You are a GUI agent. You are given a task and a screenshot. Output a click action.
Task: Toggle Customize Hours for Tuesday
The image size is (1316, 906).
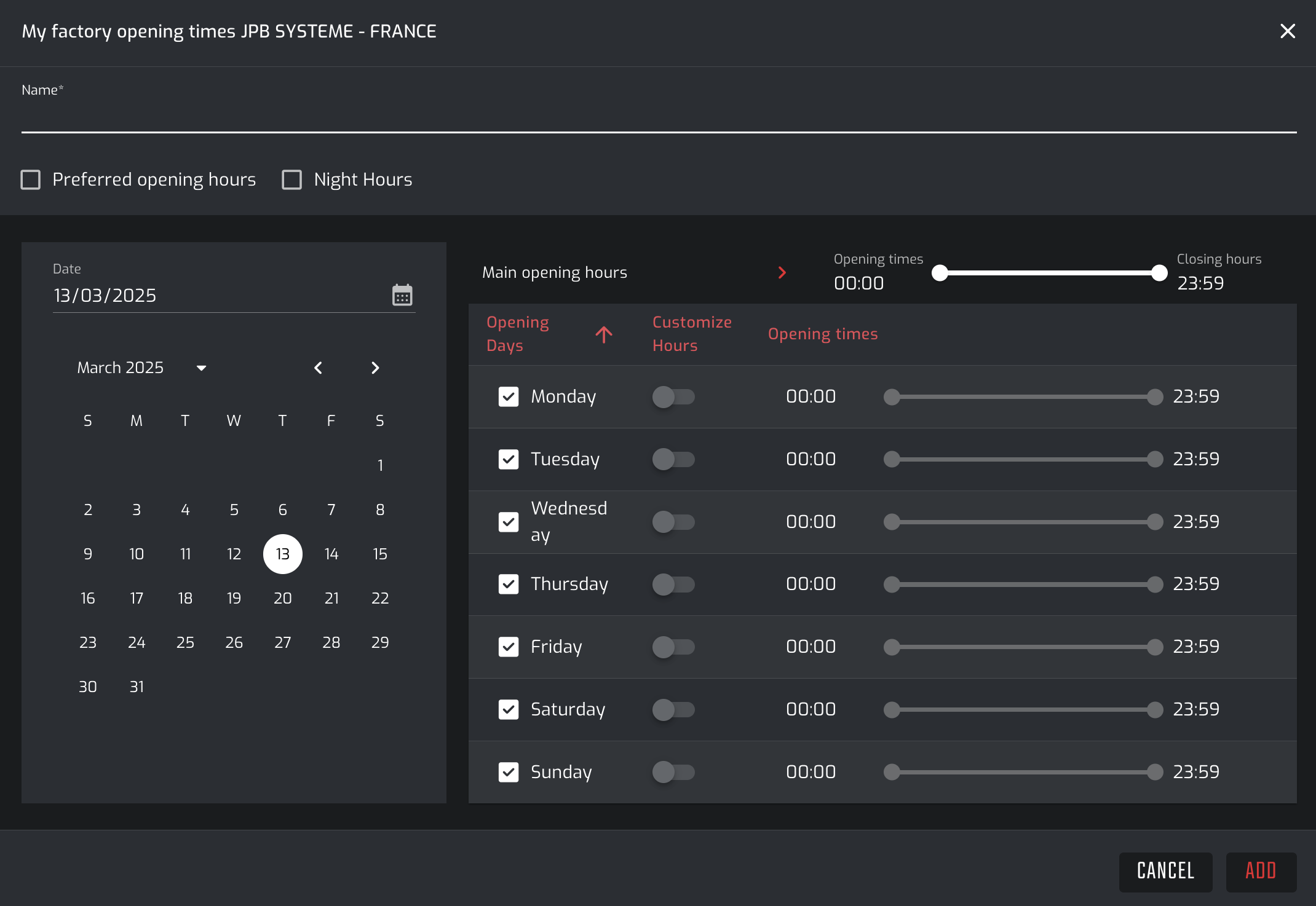(673, 459)
